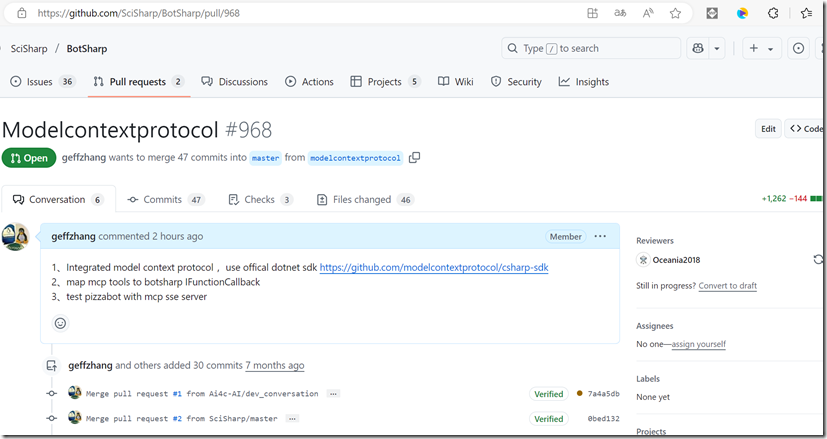Image resolution: width=827 pixels, height=439 pixels.
Task: Click the browser Extensions puzzle icon
Action: tap(772, 14)
